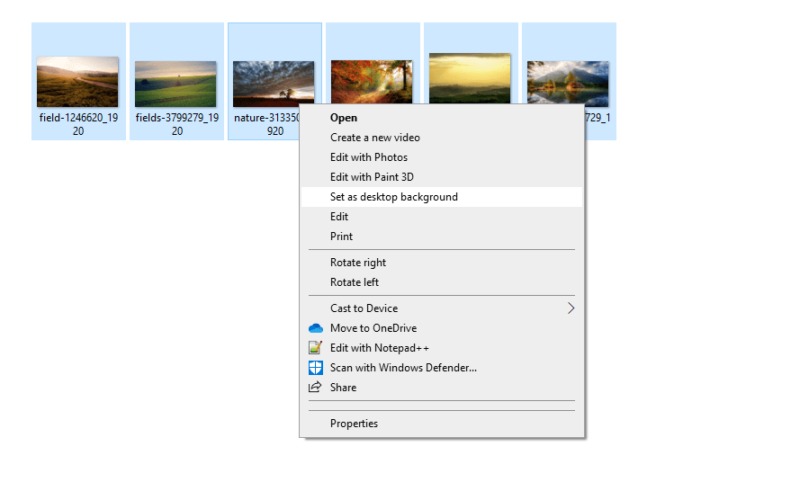Click the Share arrow icon
800x500 pixels.
point(315,387)
